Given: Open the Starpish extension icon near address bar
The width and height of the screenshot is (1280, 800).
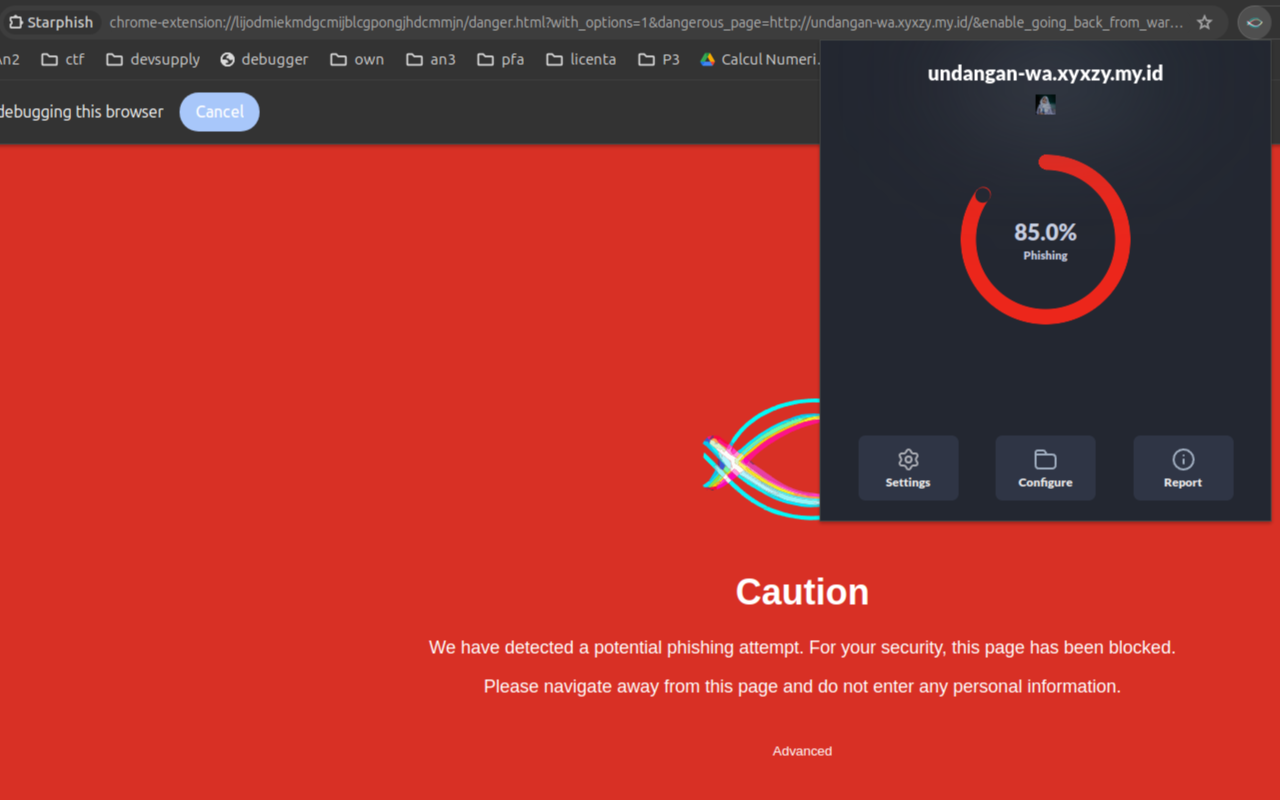Looking at the screenshot, I should click(x=1253, y=21).
